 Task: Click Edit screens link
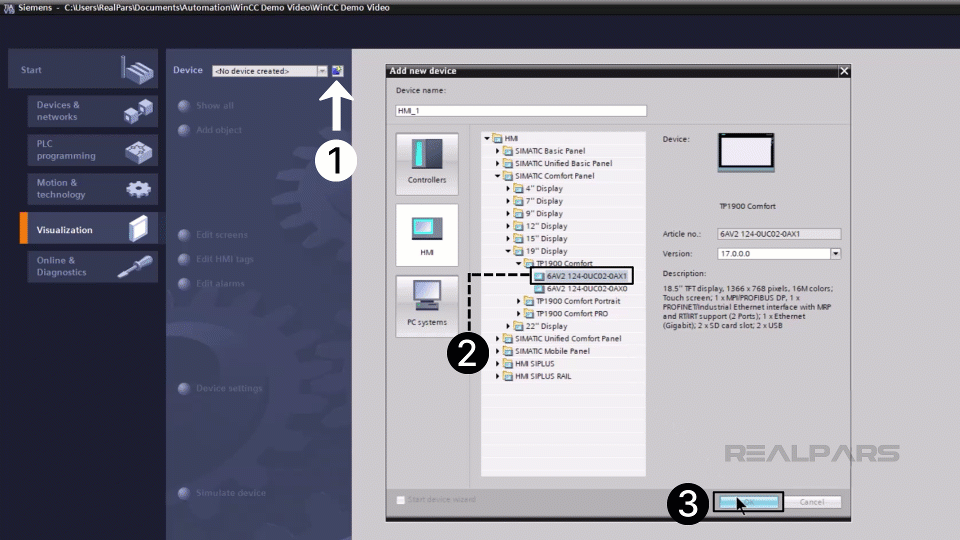(x=222, y=234)
